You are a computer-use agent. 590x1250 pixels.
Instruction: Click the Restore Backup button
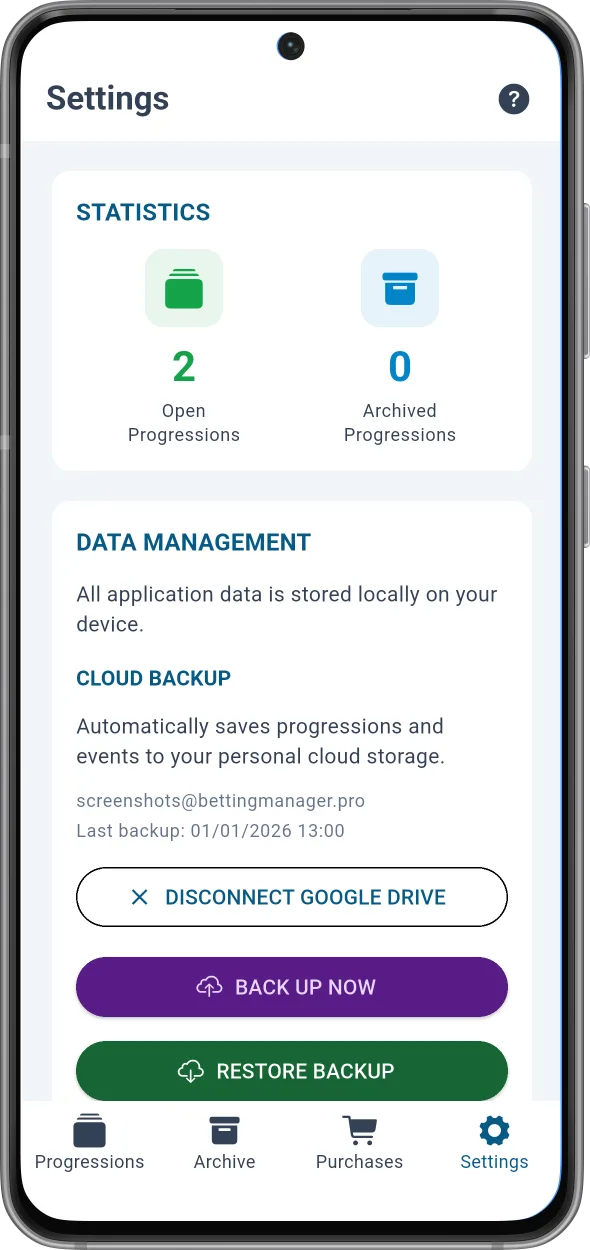click(x=292, y=1071)
